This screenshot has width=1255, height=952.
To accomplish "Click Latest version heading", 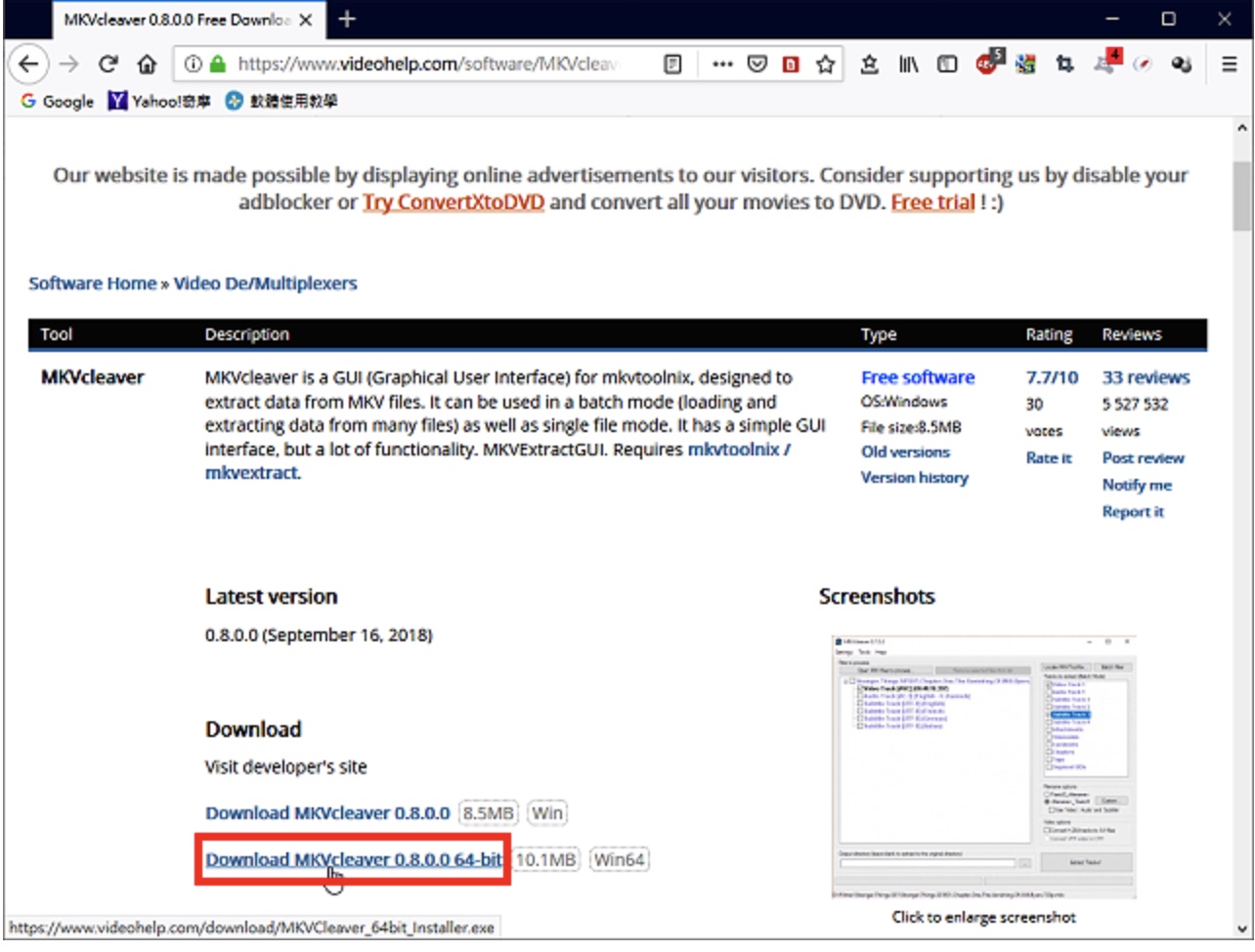I will (x=272, y=597).
